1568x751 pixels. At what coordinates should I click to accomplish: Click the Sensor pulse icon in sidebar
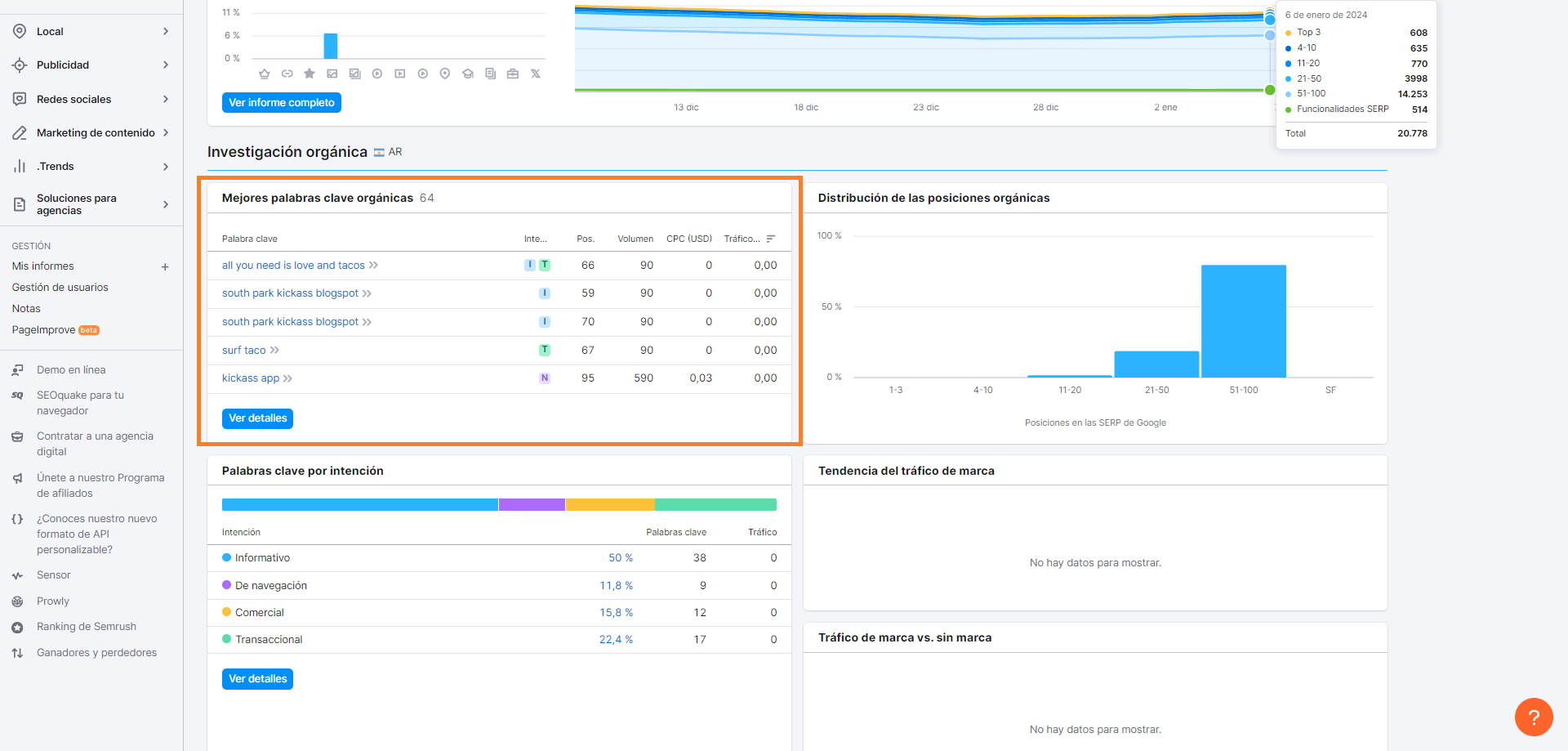pos(18,574)
